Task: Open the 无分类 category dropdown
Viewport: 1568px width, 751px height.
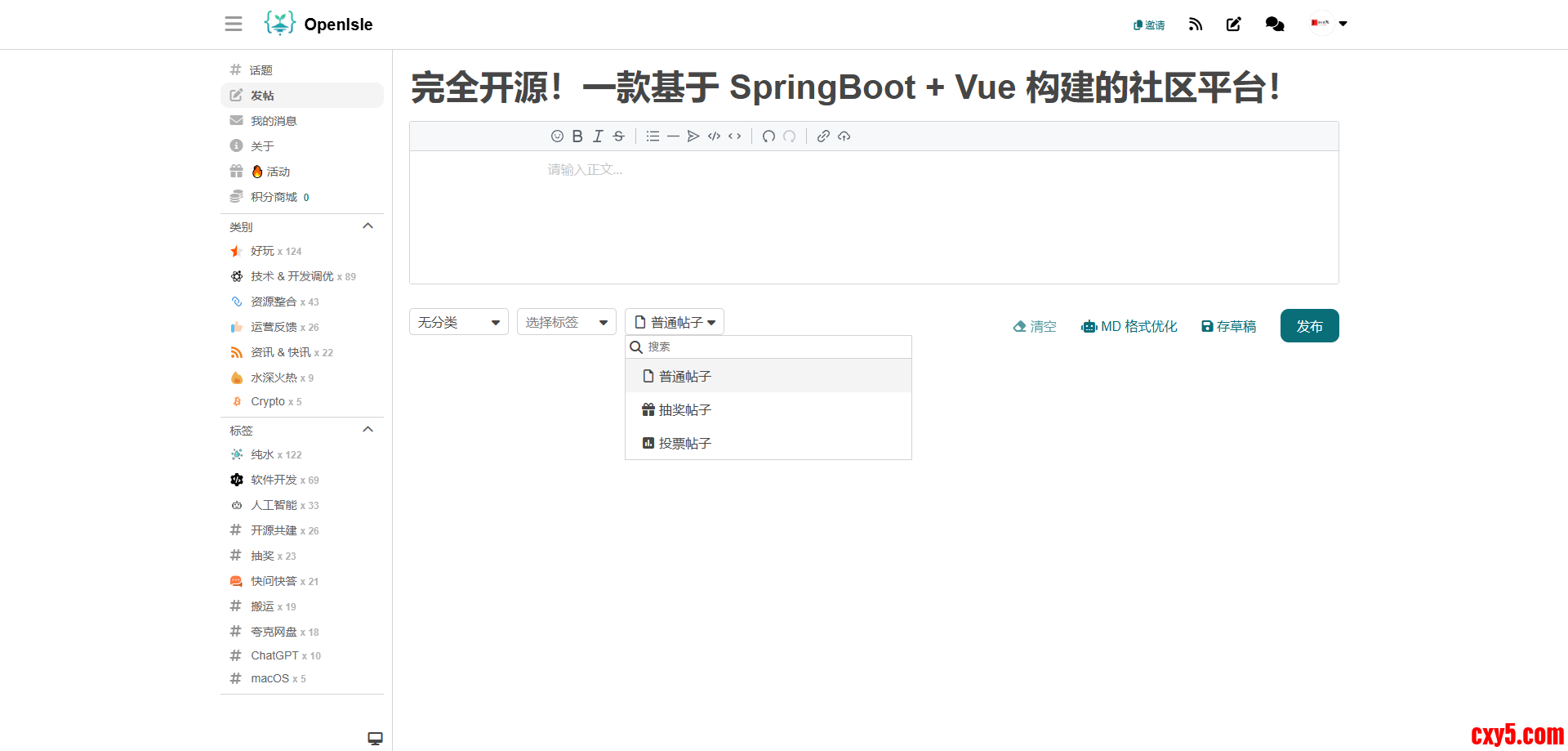Action: (x=458, y=322)
